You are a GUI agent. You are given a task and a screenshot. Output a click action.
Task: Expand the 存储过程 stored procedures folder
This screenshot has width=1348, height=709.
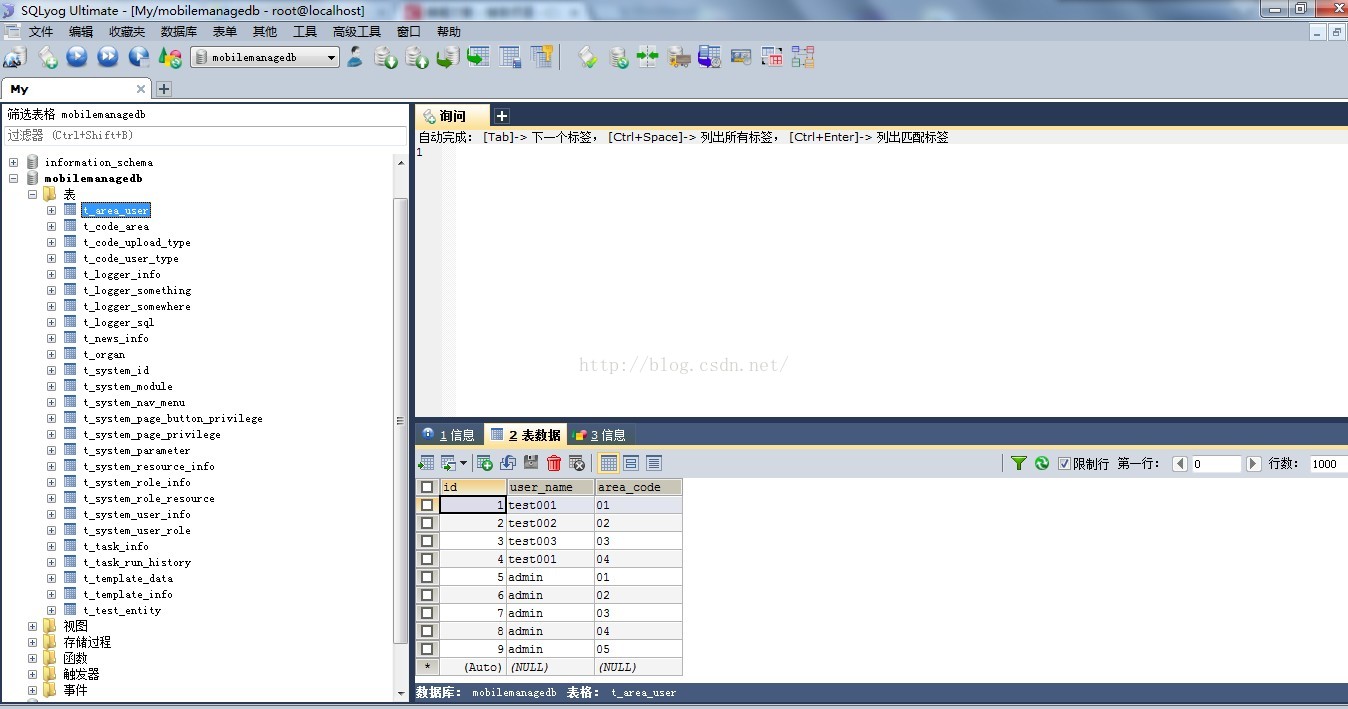tap(33, 642)
